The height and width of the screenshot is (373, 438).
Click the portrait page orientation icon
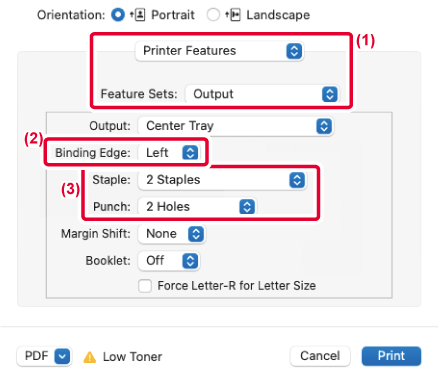138,15
